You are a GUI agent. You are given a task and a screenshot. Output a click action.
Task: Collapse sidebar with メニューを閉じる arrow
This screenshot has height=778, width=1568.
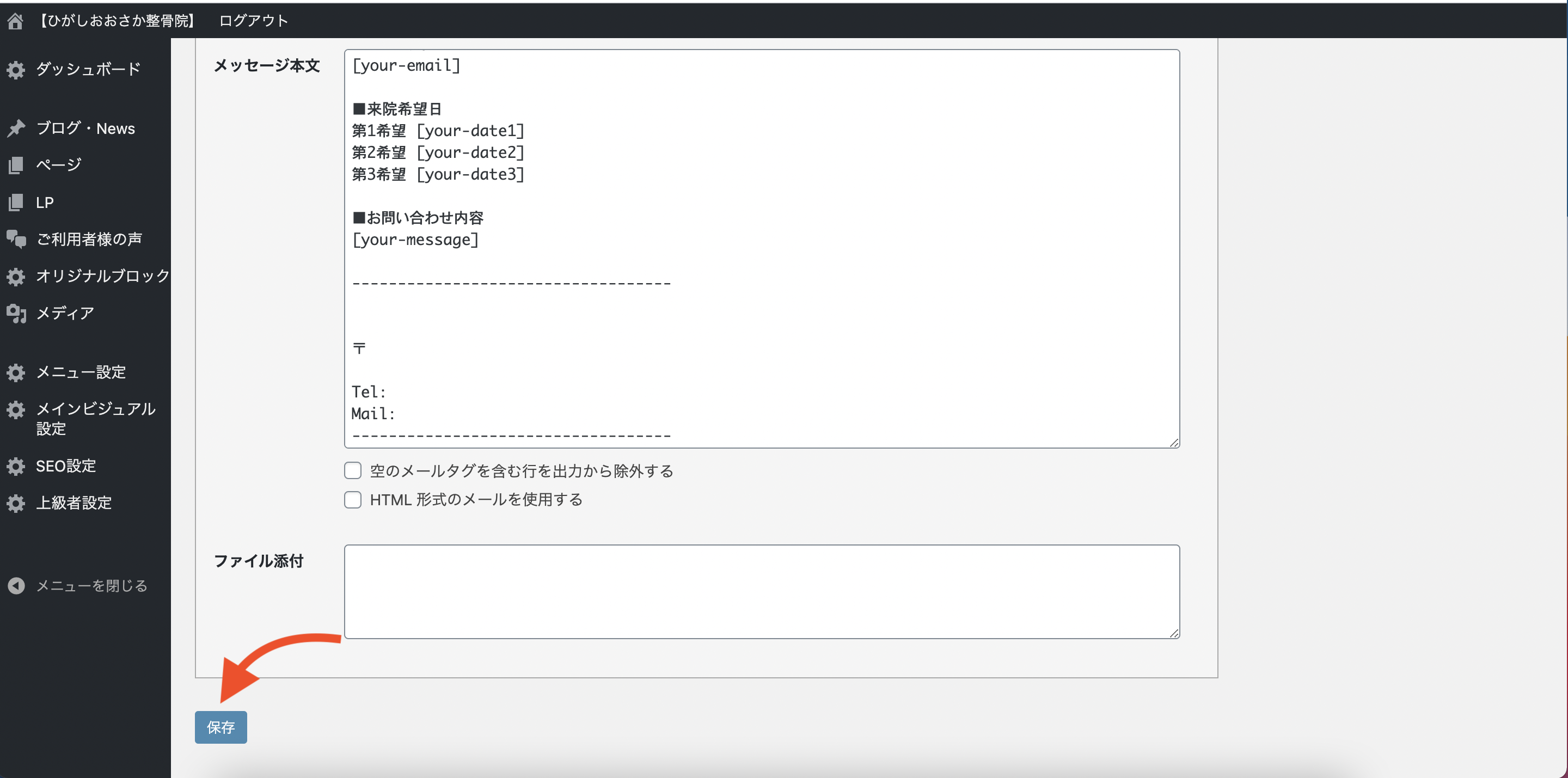coord(16,586)
